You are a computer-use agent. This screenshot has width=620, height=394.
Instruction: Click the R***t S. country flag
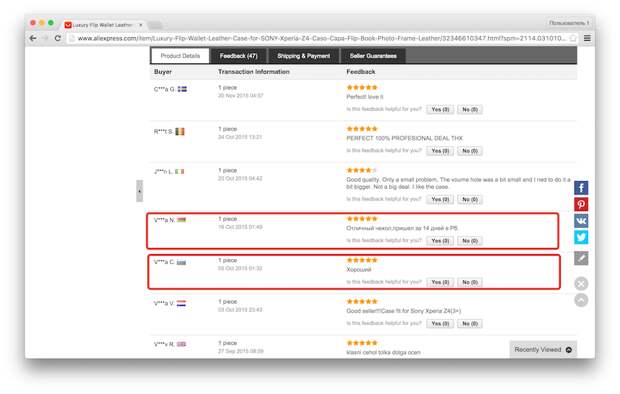point(180,131)
